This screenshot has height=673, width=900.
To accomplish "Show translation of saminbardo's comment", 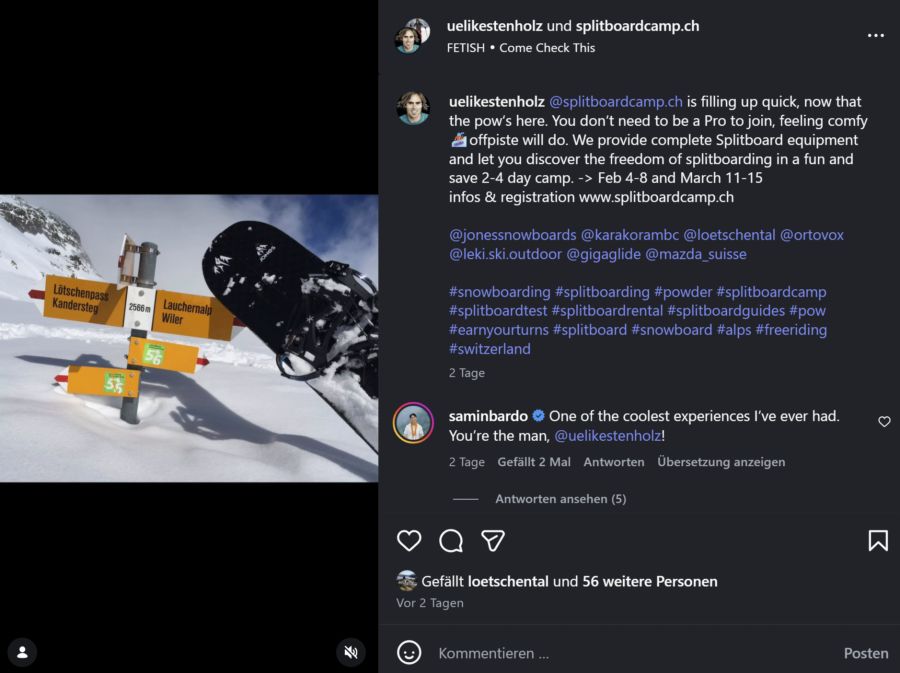I will tap(721, 462).
